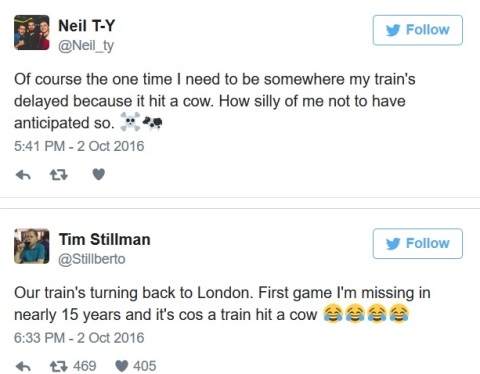
Task: Follow Tim Stillman
Action: tap(418, 243)
